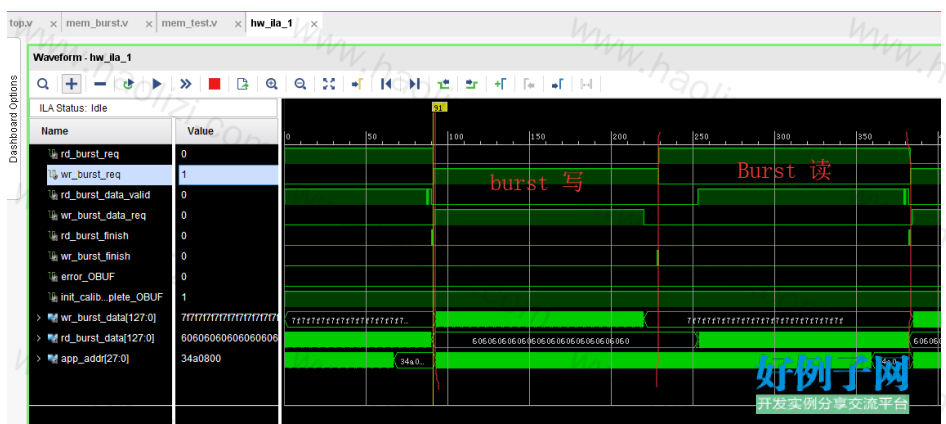Image resolution: width=946 pixels, height=424 pixels.
Task: Expand the rd_burst_data[127:0] bus
Action: [x=39, y=338]
